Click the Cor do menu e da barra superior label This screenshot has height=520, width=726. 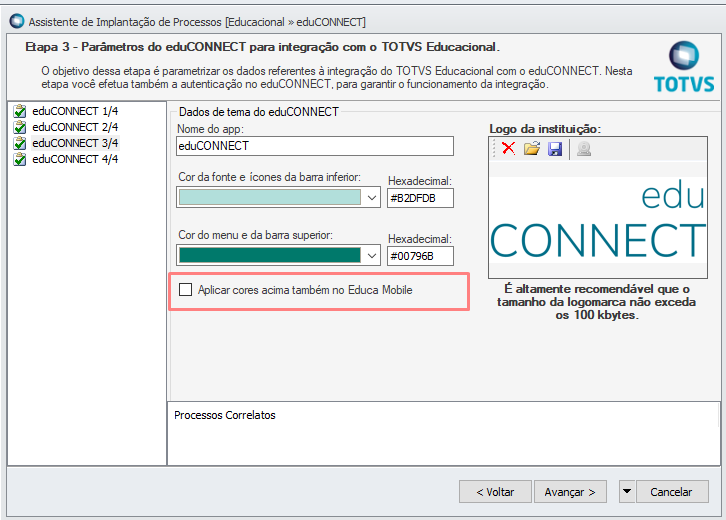click(256, 235)
